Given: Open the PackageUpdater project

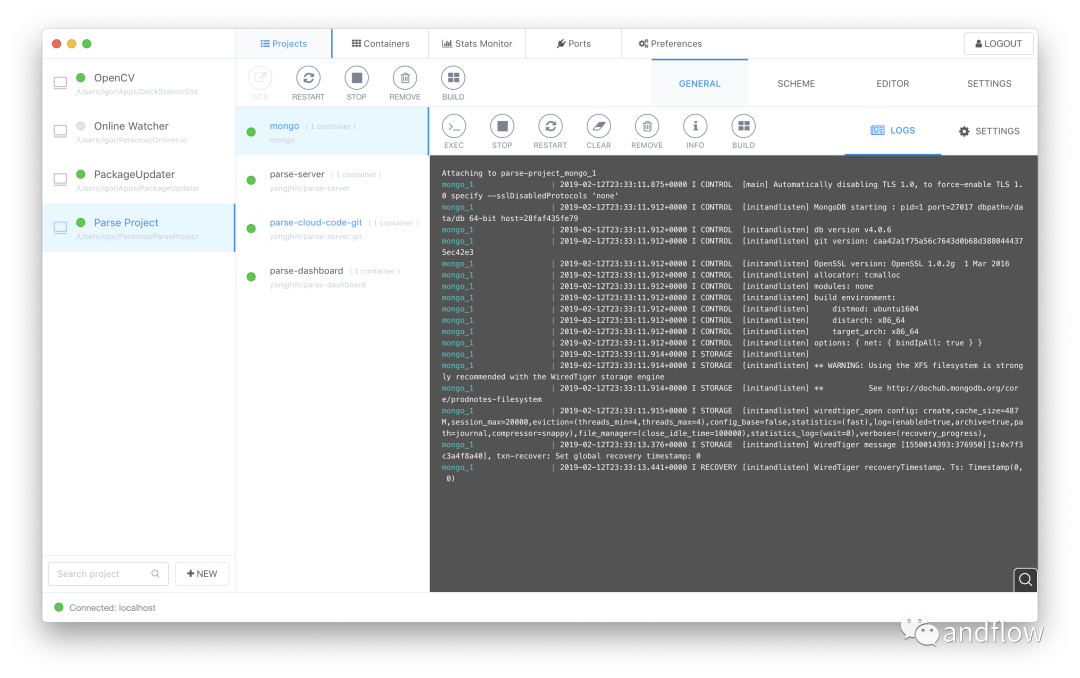Looking at the screenshot, I should 138,180.
